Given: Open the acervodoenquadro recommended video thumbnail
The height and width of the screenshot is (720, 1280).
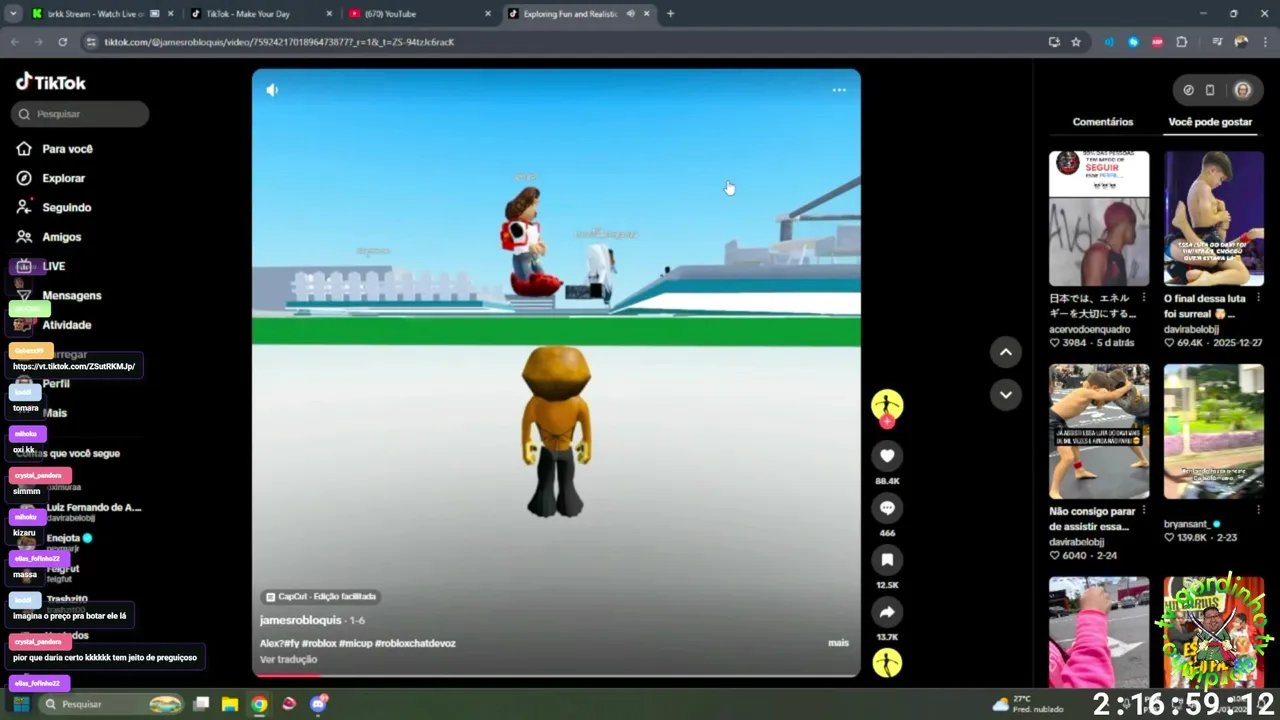Looking at the screenshot, I should [x=1099, y=219].
